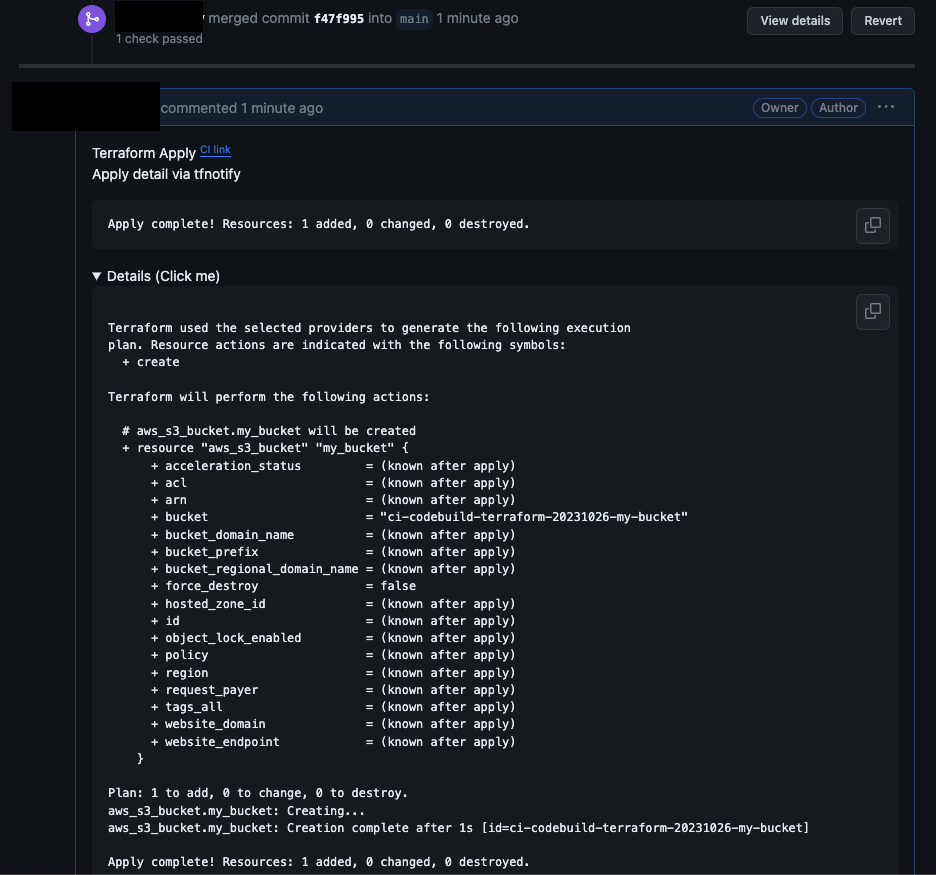This screenshot has width=936, height=875.
Task: Click the purple merge icon
Action: click(92, 19)
